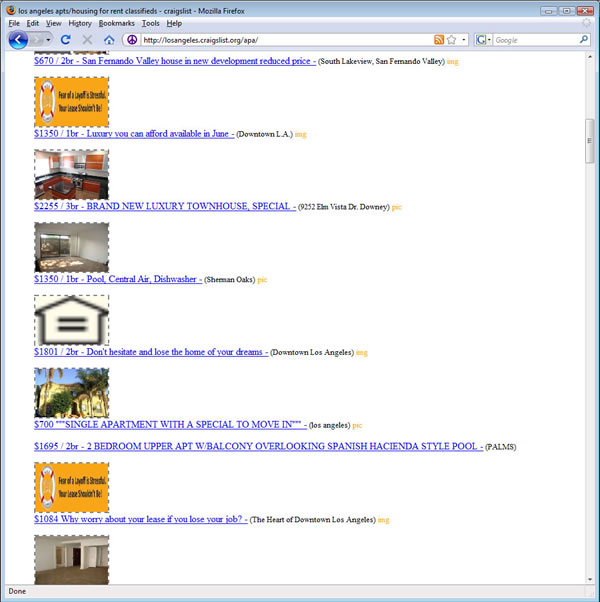Go to the Home page

[x=109, y=40]
